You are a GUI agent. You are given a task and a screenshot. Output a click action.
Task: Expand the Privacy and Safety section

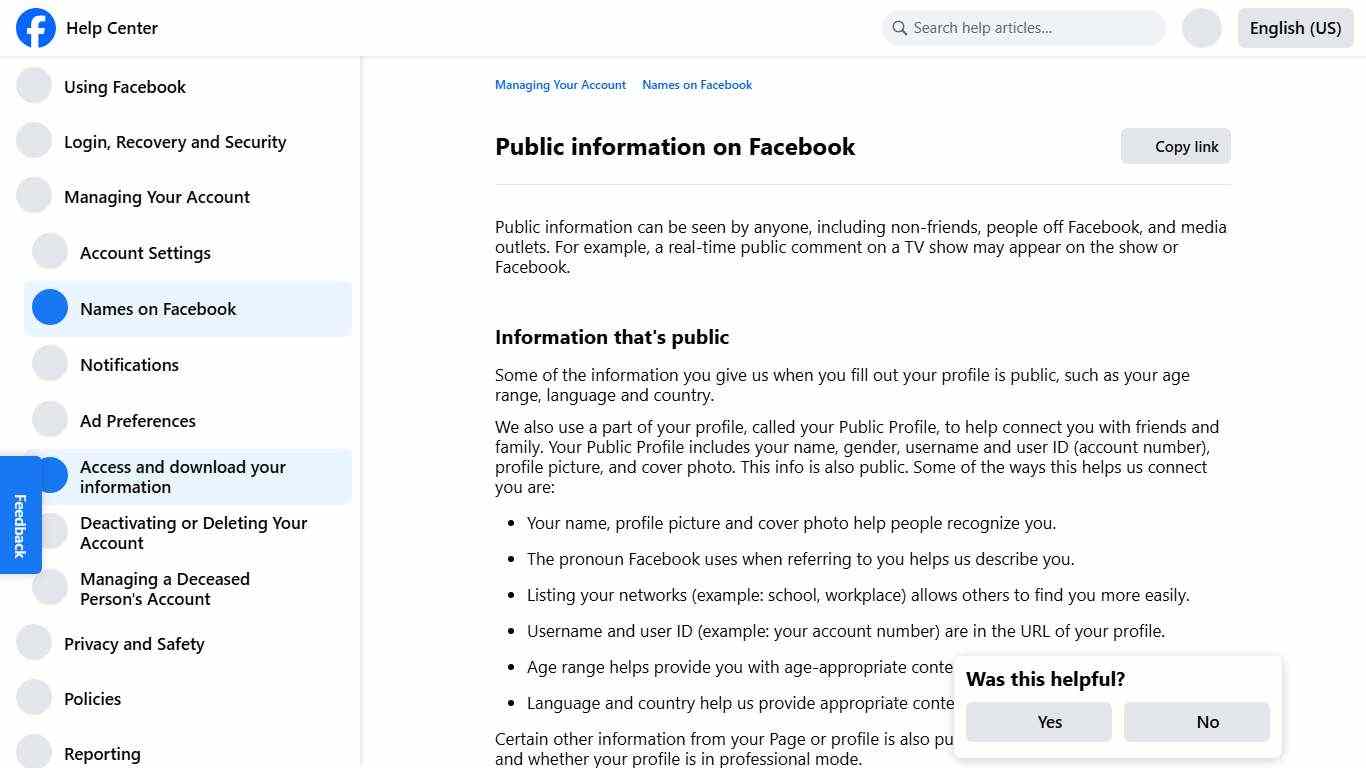pos(134,643)
